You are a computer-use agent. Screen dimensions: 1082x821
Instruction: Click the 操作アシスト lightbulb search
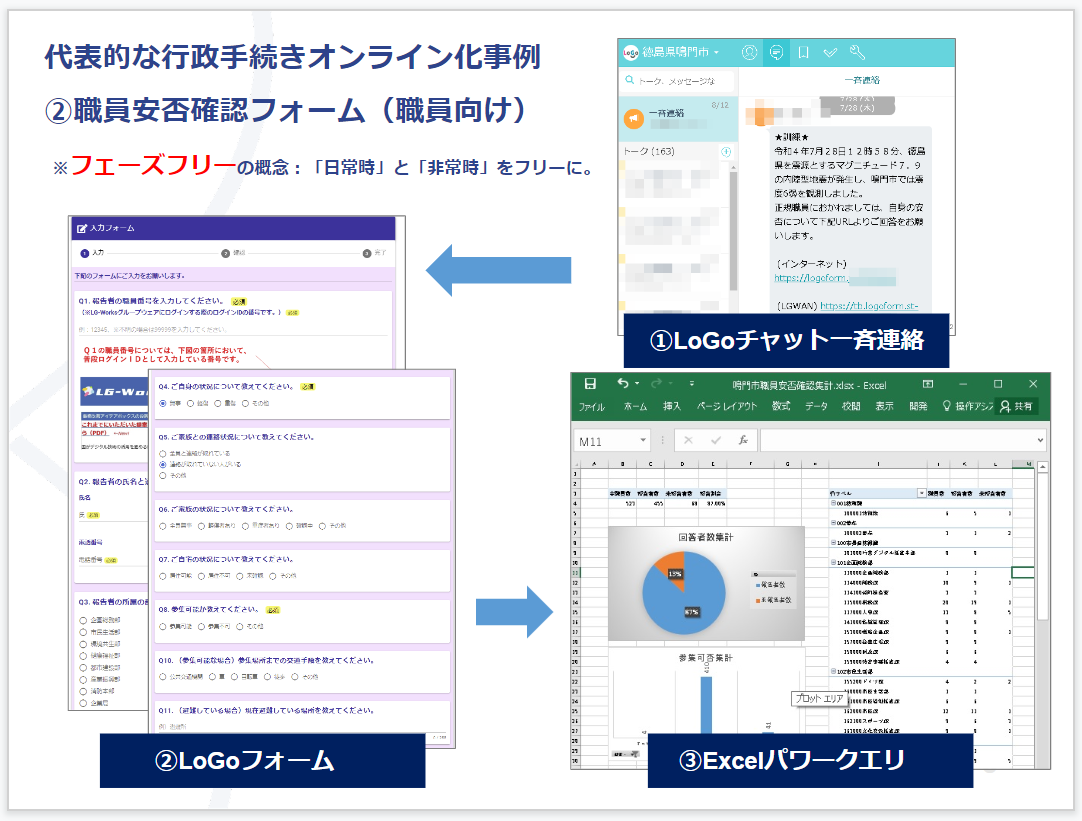[967, 406]
